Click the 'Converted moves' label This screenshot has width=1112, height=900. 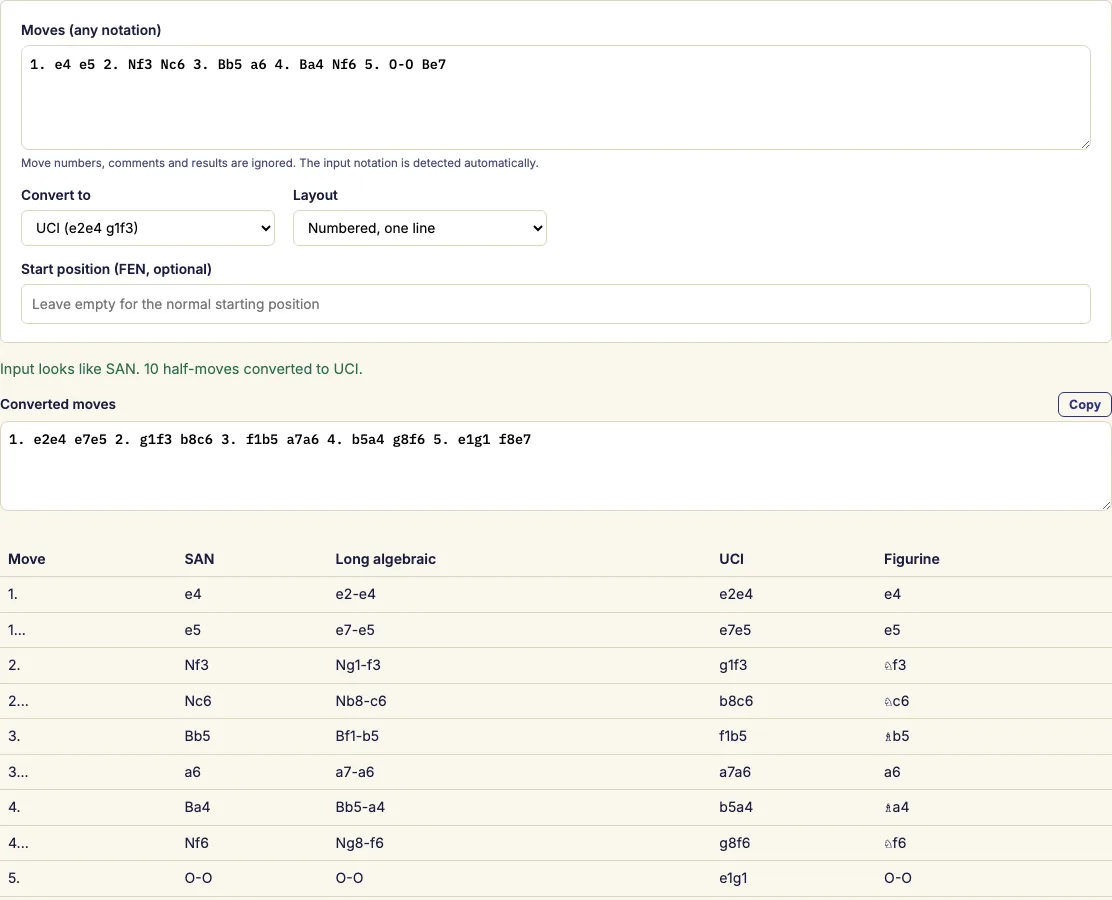point(57,404)
